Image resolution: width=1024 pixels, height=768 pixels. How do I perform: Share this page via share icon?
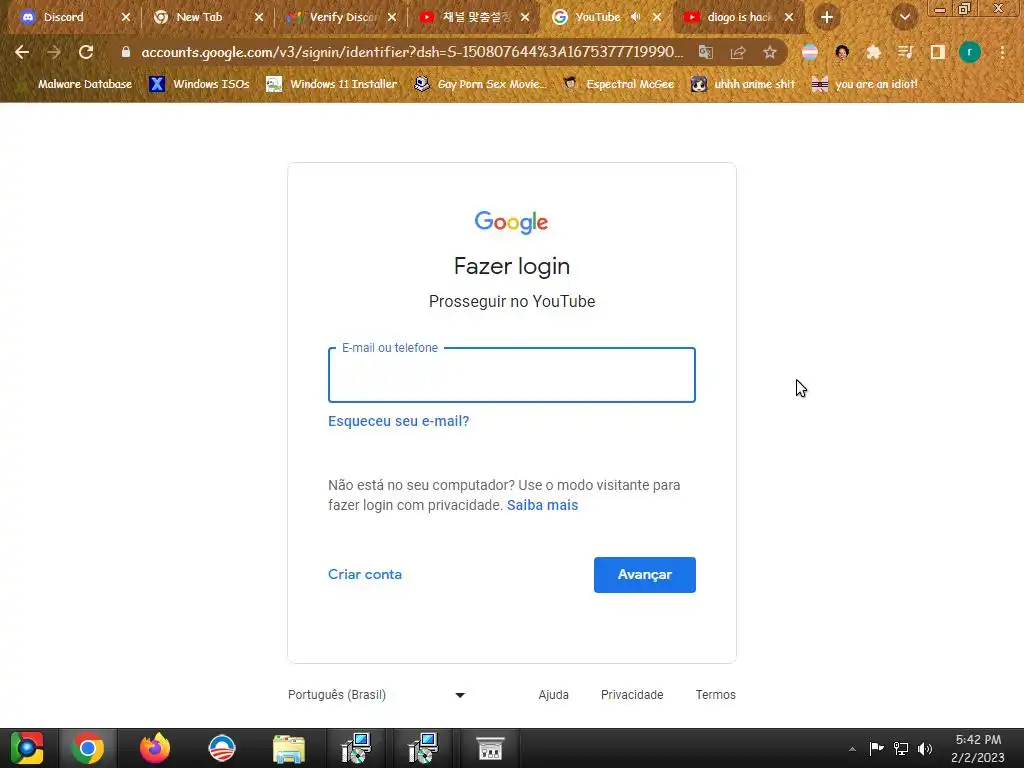pos(738,52)
